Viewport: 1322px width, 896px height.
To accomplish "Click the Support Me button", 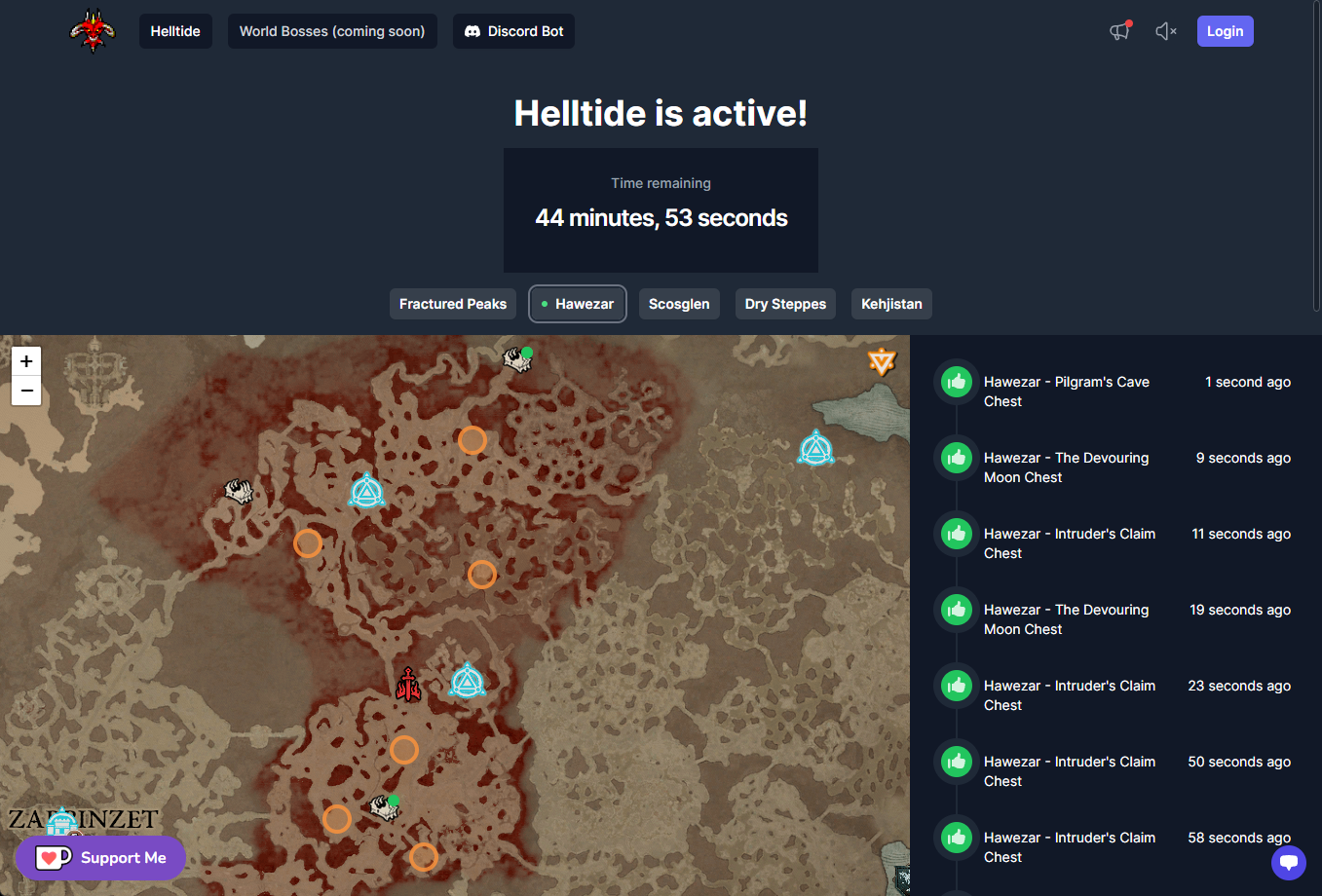I will 100,858.
